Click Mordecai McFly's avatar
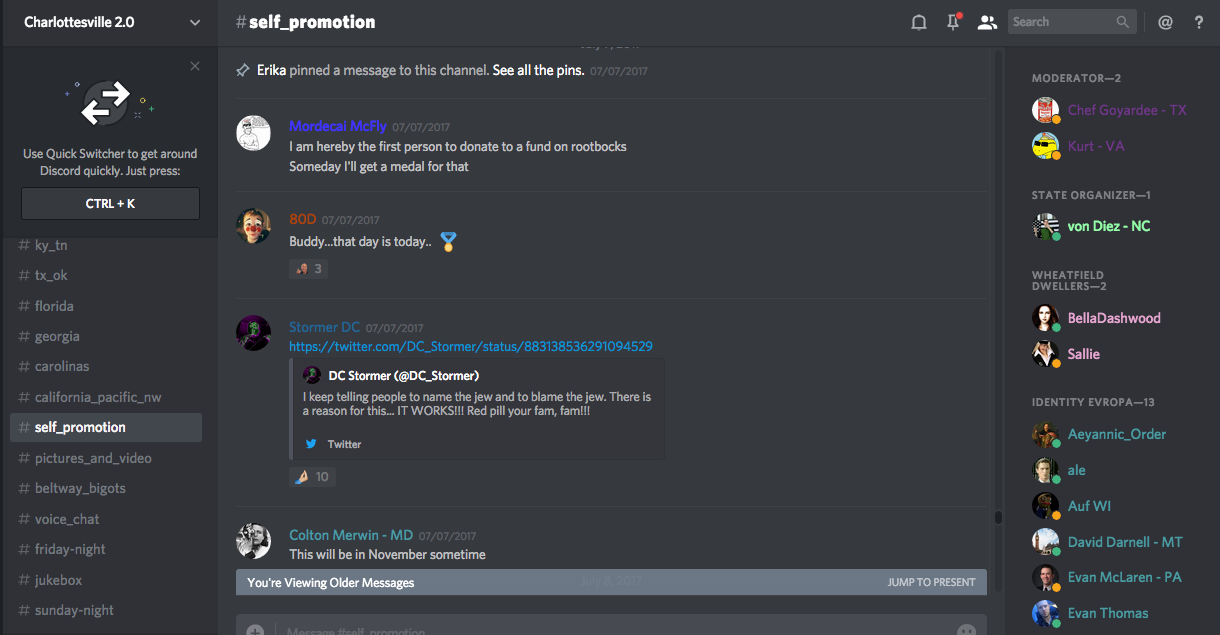The width and height of the screenshot is (1220, 635). coord(253,133)
